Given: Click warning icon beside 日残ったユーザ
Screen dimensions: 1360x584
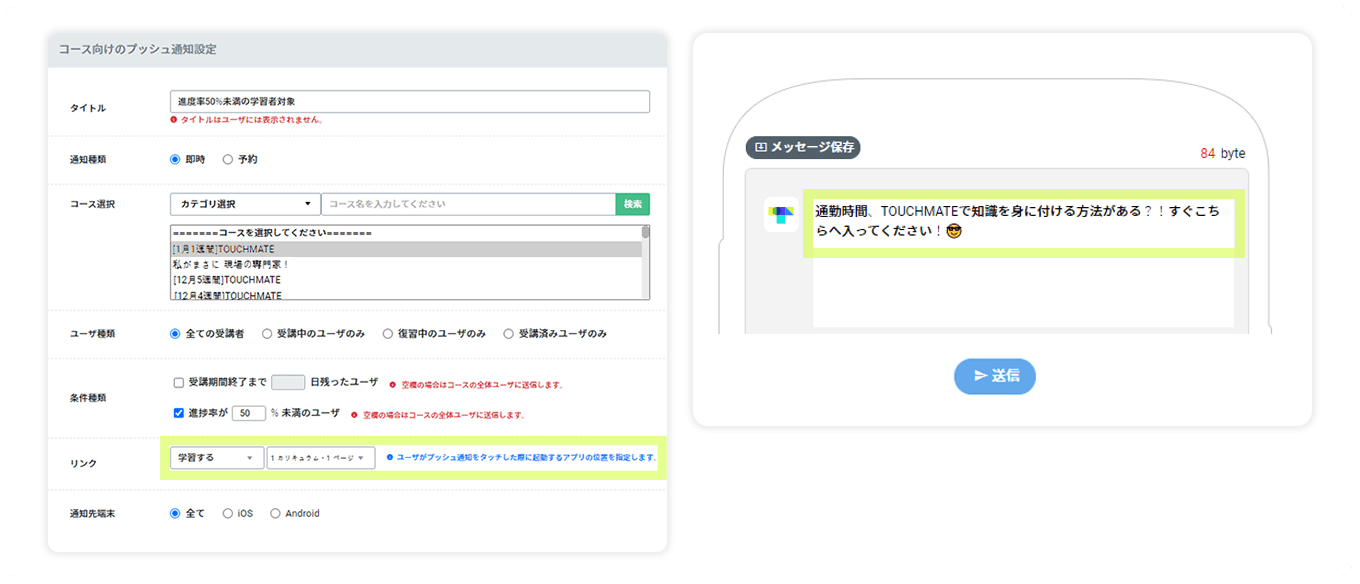Looking at the screenshot, I should click(393, 384).
